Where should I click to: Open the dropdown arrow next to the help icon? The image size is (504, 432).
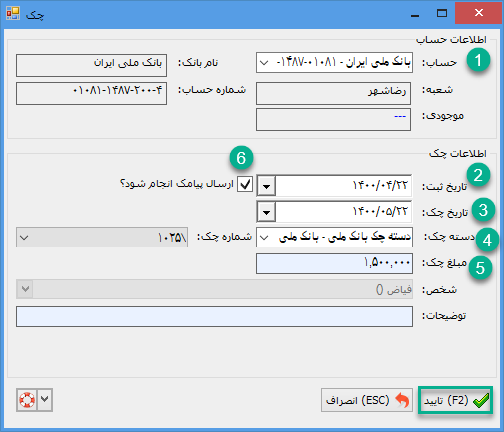[x=45, y=400]
